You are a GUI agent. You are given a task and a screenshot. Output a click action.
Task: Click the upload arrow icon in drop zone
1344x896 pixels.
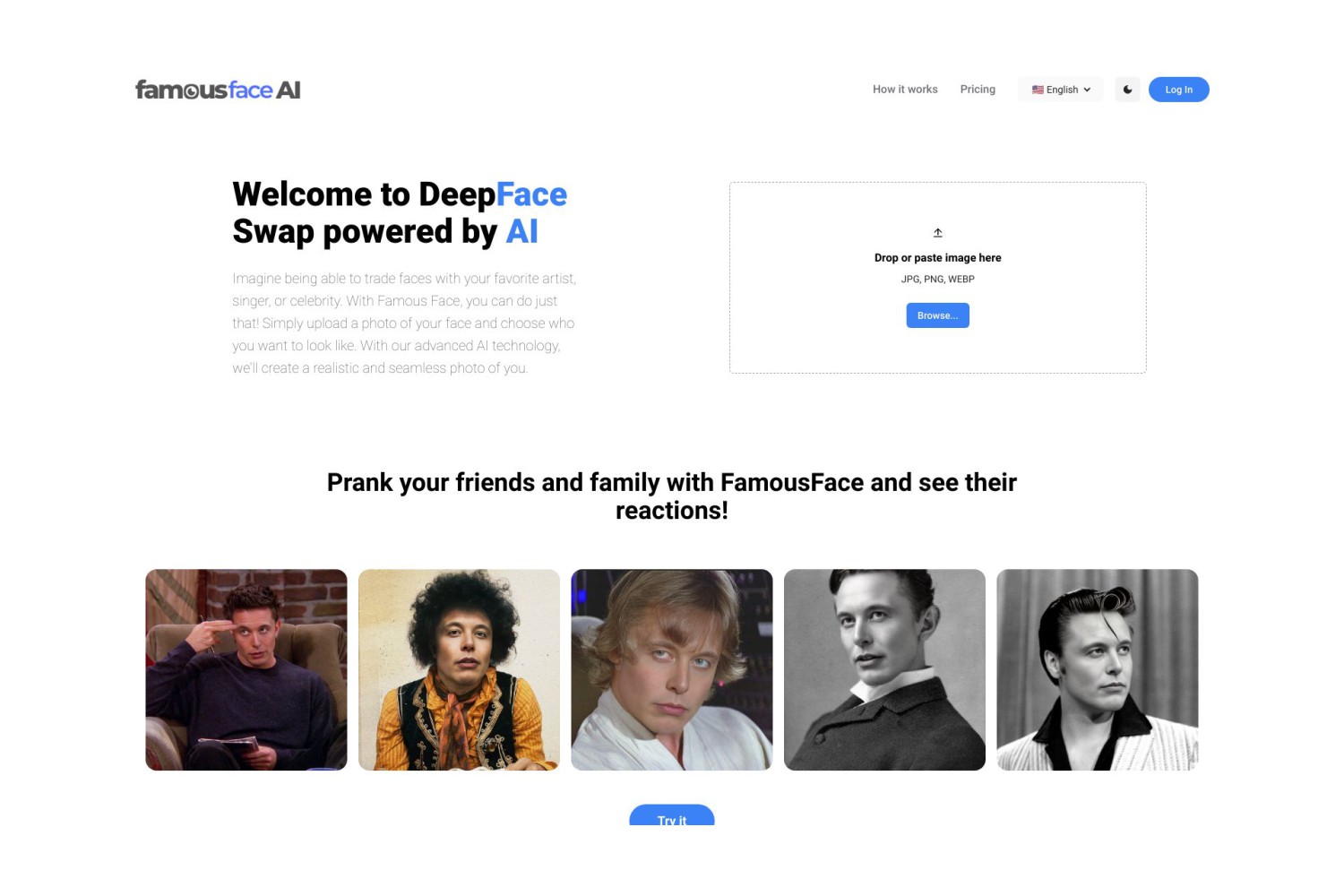[x=938, y=233]
